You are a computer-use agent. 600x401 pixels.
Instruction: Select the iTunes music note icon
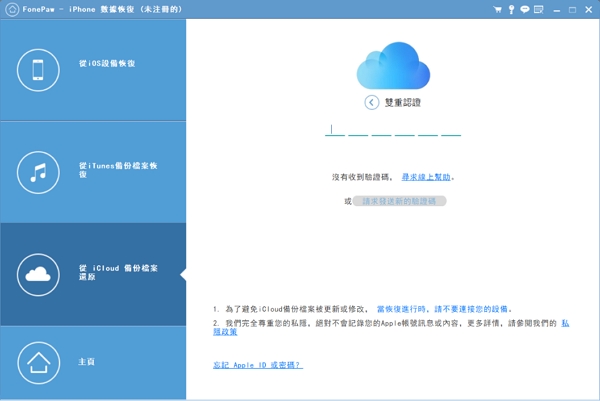[38, 173]
